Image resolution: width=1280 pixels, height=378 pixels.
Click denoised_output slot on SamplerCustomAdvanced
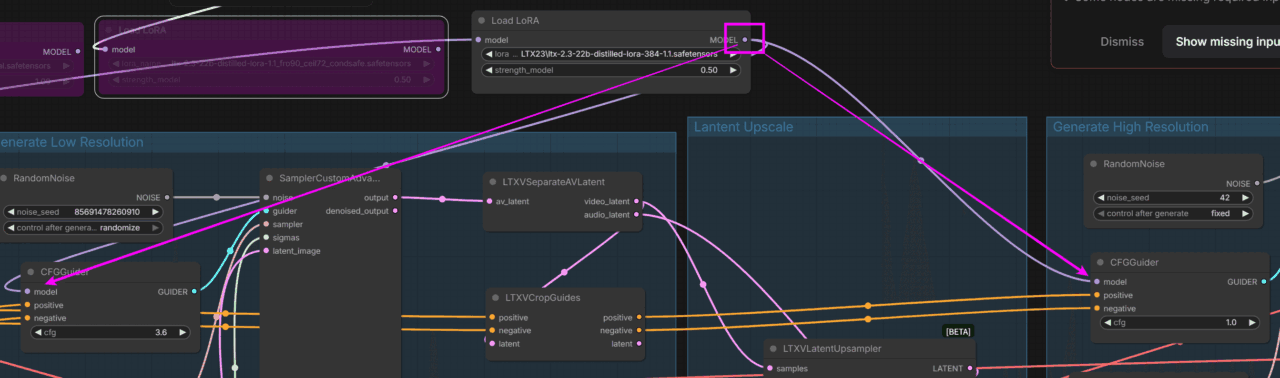(x=395, y=211)
